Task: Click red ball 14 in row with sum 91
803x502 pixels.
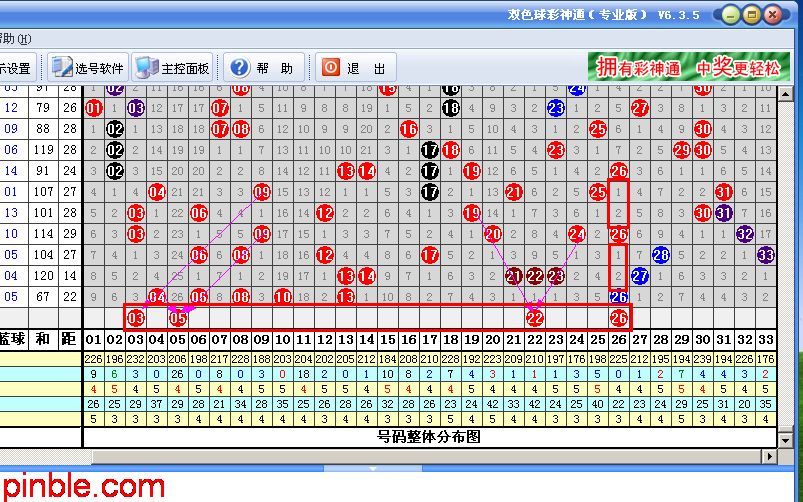Action: tap(367, 171)
